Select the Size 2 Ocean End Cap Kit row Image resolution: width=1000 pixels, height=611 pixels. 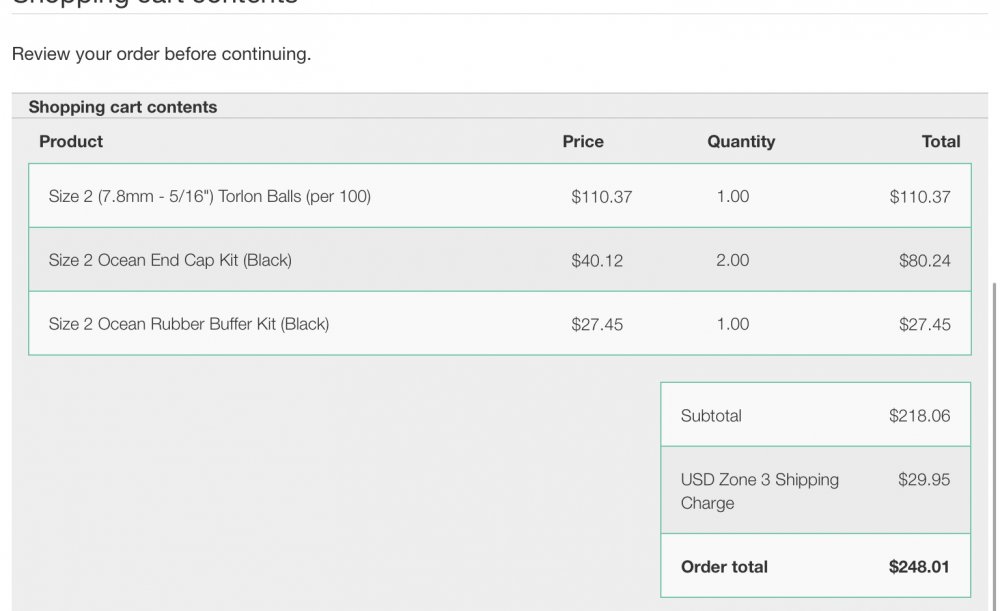click(x=499, y=260)
